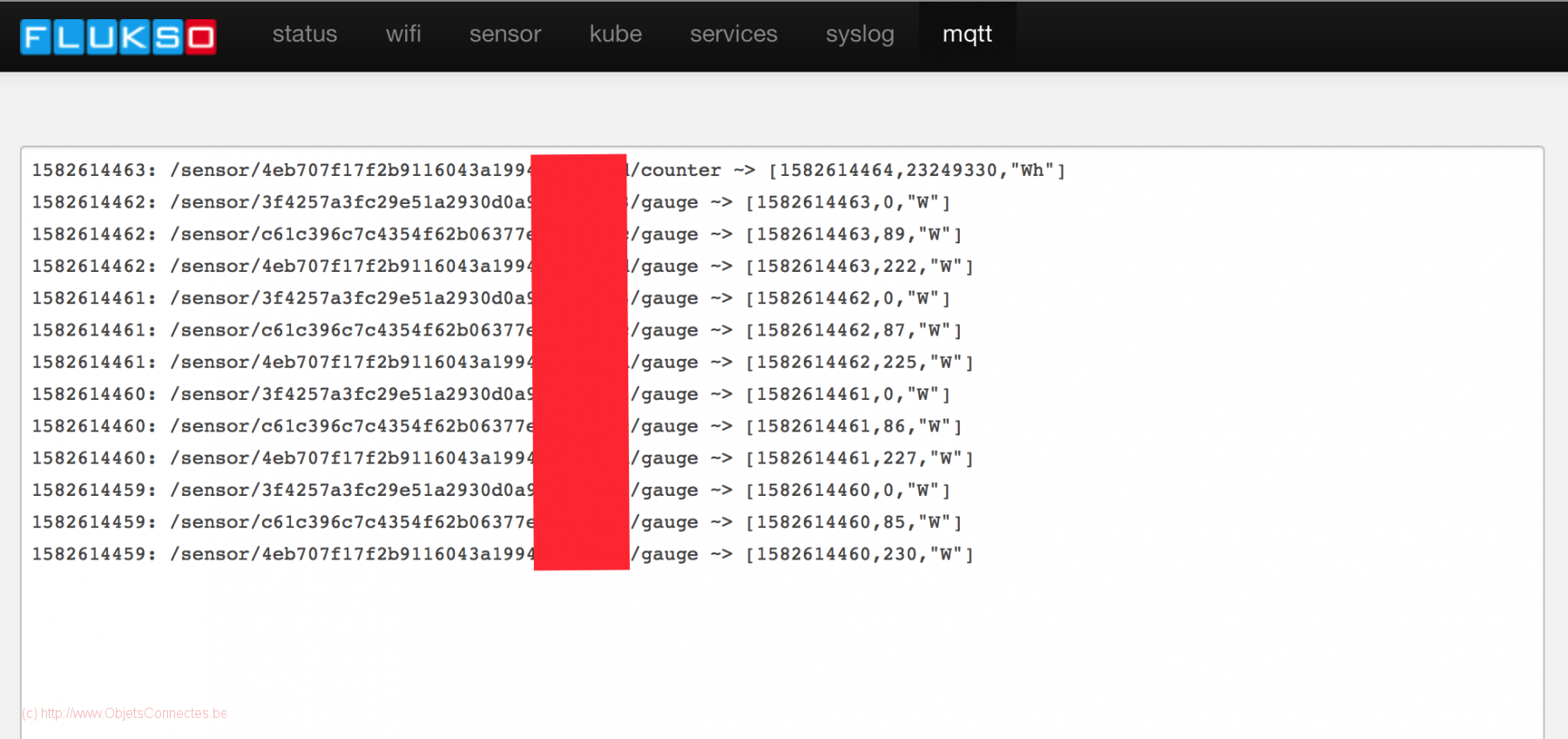Open the status tab
Screen dimensions: 1568x739
(x=305, y=34)
